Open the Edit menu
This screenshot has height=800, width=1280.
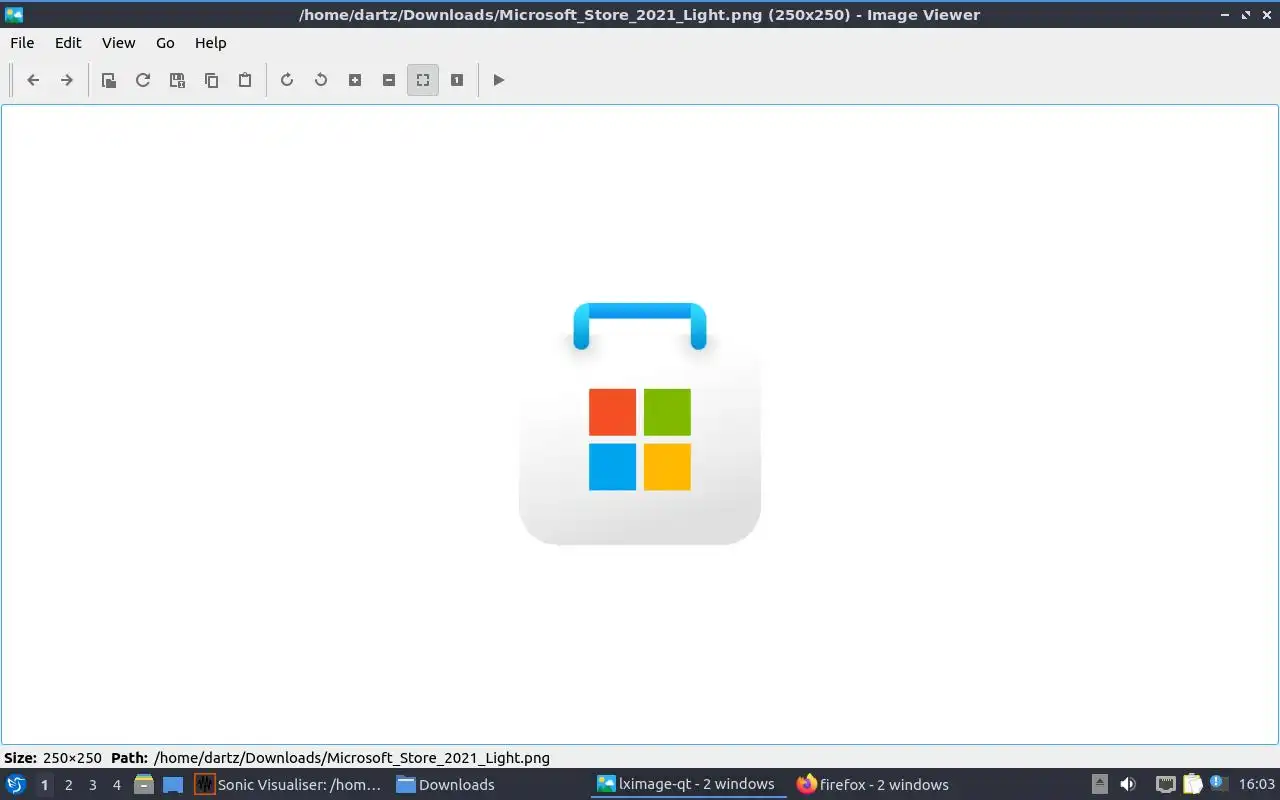(x=68, y=43)
